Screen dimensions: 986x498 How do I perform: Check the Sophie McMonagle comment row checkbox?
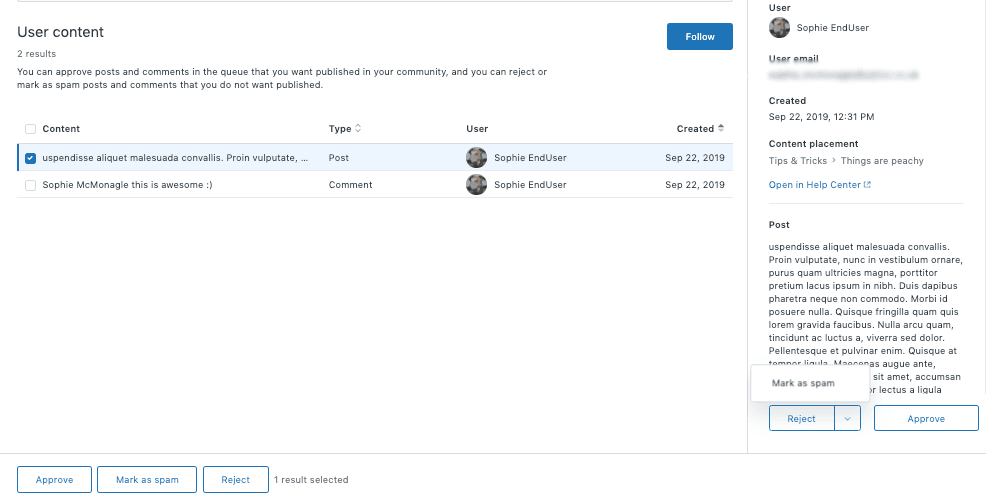(x=30, y=185)
